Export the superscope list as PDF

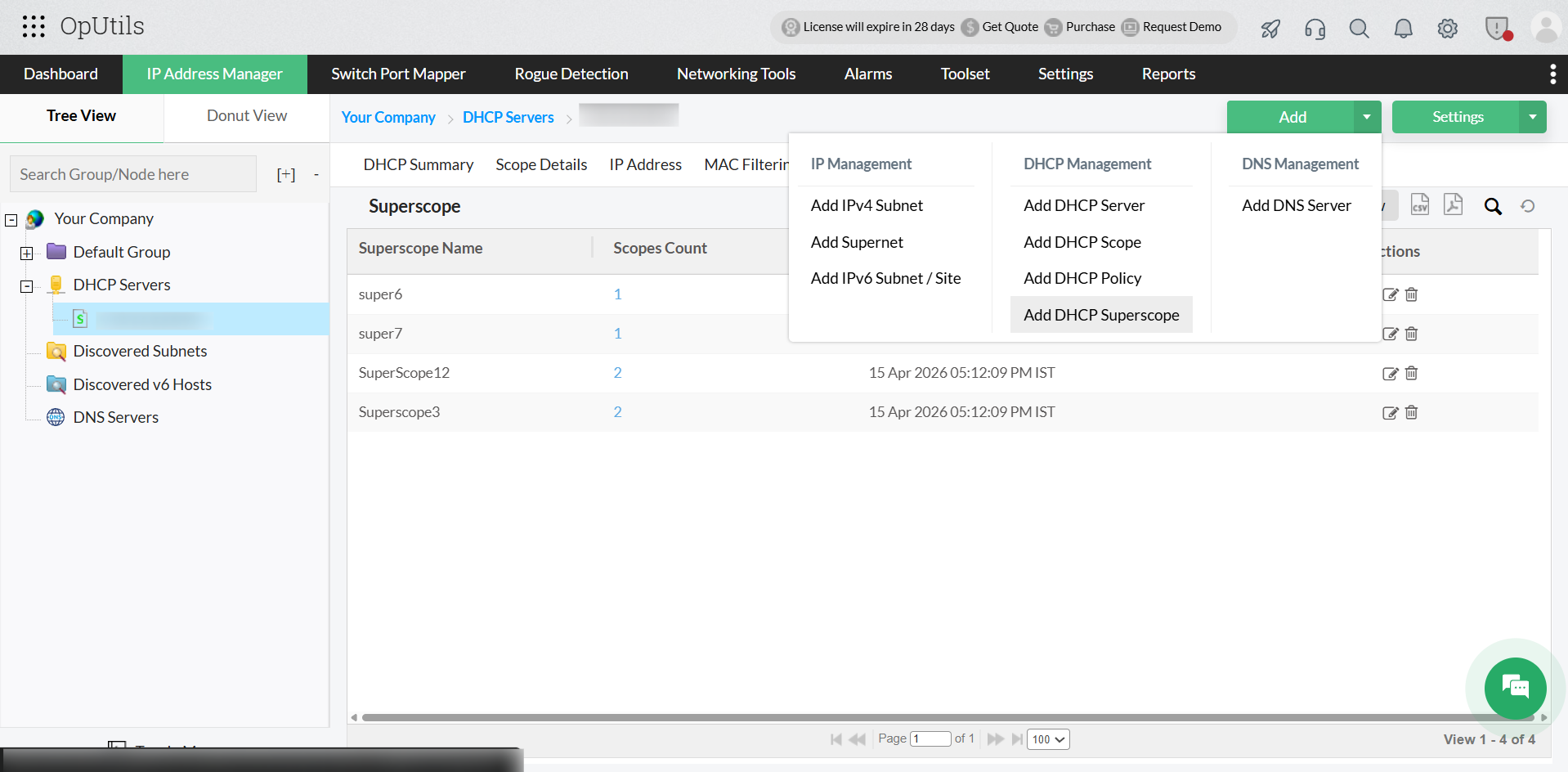point(1454,204)
